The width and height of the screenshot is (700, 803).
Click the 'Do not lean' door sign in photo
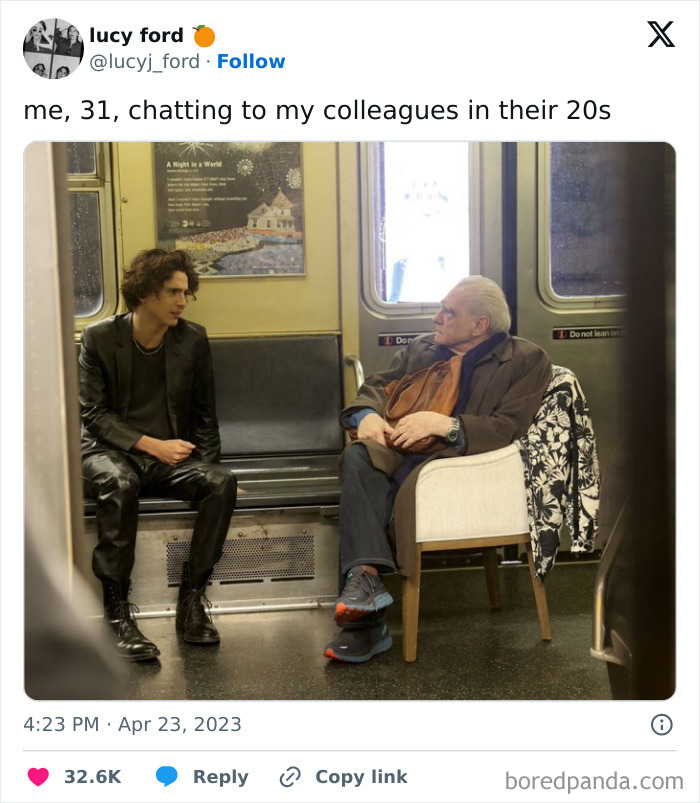589,334
